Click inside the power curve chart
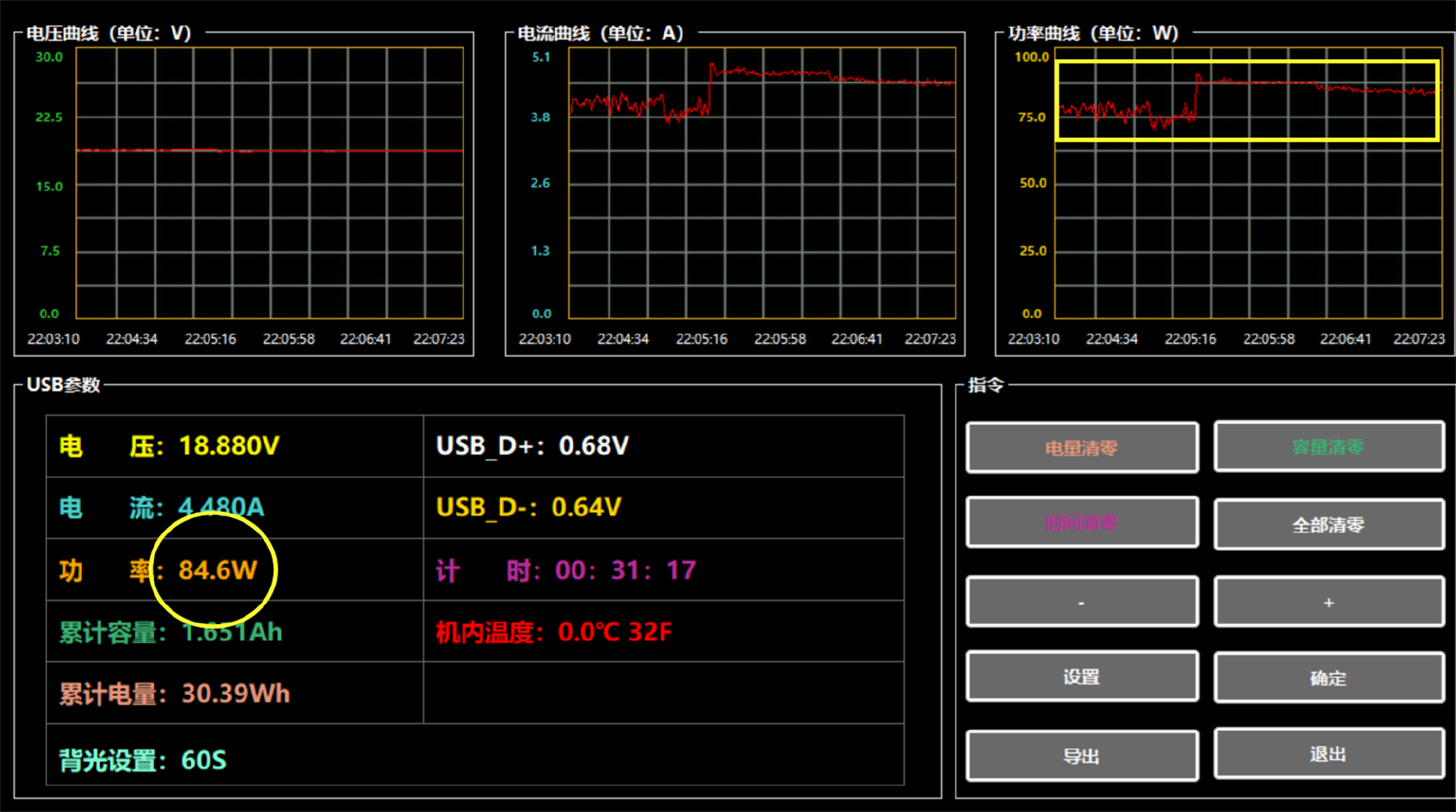This screenshot has width=1456, height=812. click(1249, 183)
